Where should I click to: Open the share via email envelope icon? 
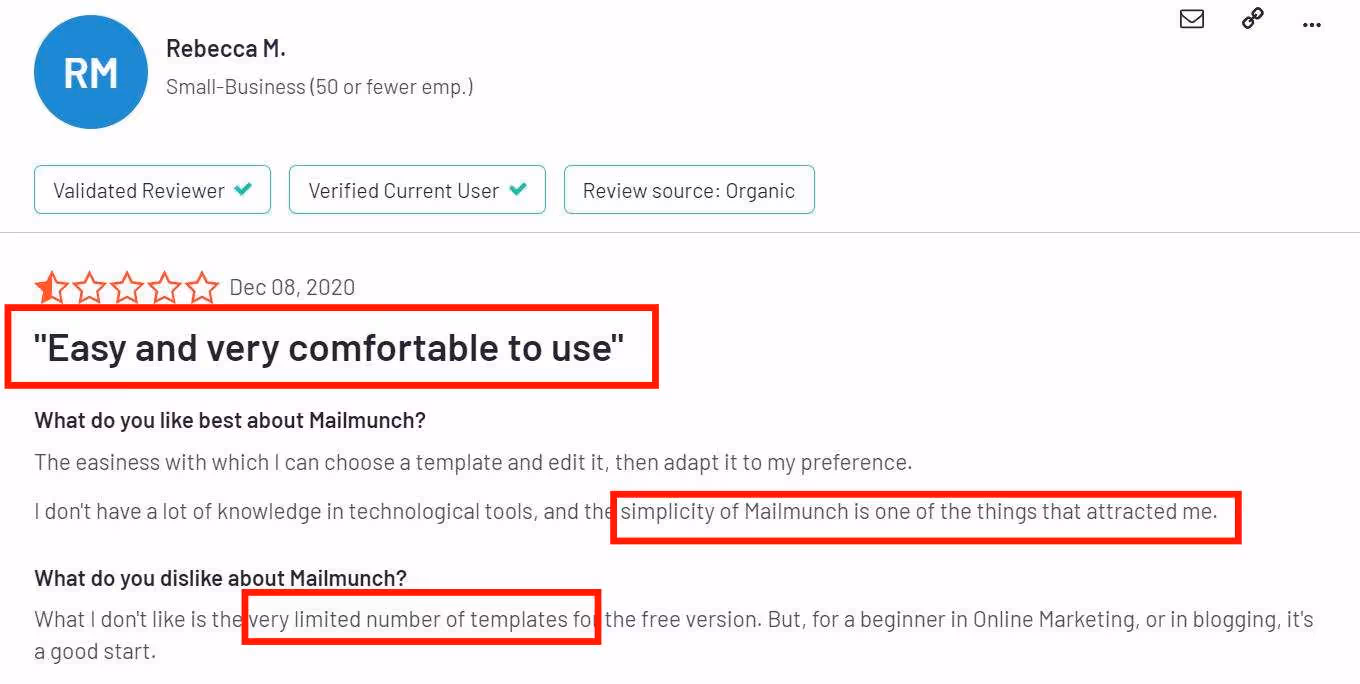tap(1191, 18)
